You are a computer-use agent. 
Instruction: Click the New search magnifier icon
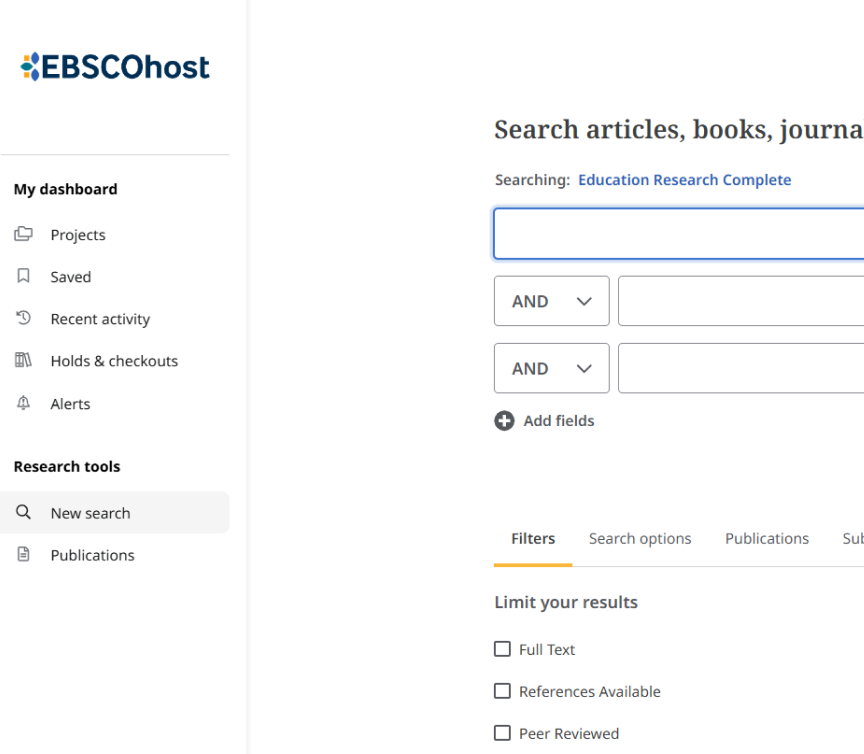tap(23, 512)
